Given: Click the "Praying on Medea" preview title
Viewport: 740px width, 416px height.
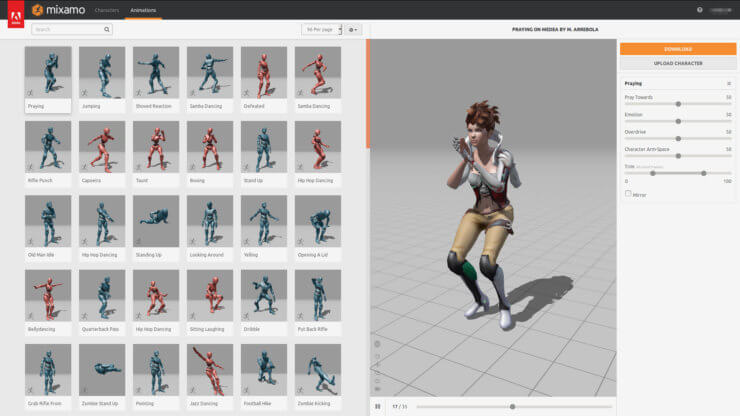Looking at the screenshot, I should pyautogui.click(x=555, y=29).
